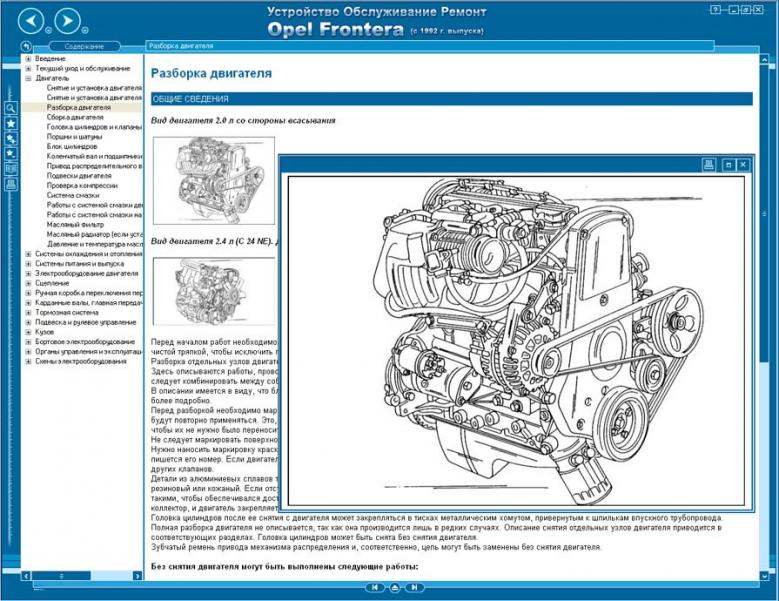779x601 pixels.
Task: Click the tree horizontal scrollbar left arrow
Action: [26, 576]
